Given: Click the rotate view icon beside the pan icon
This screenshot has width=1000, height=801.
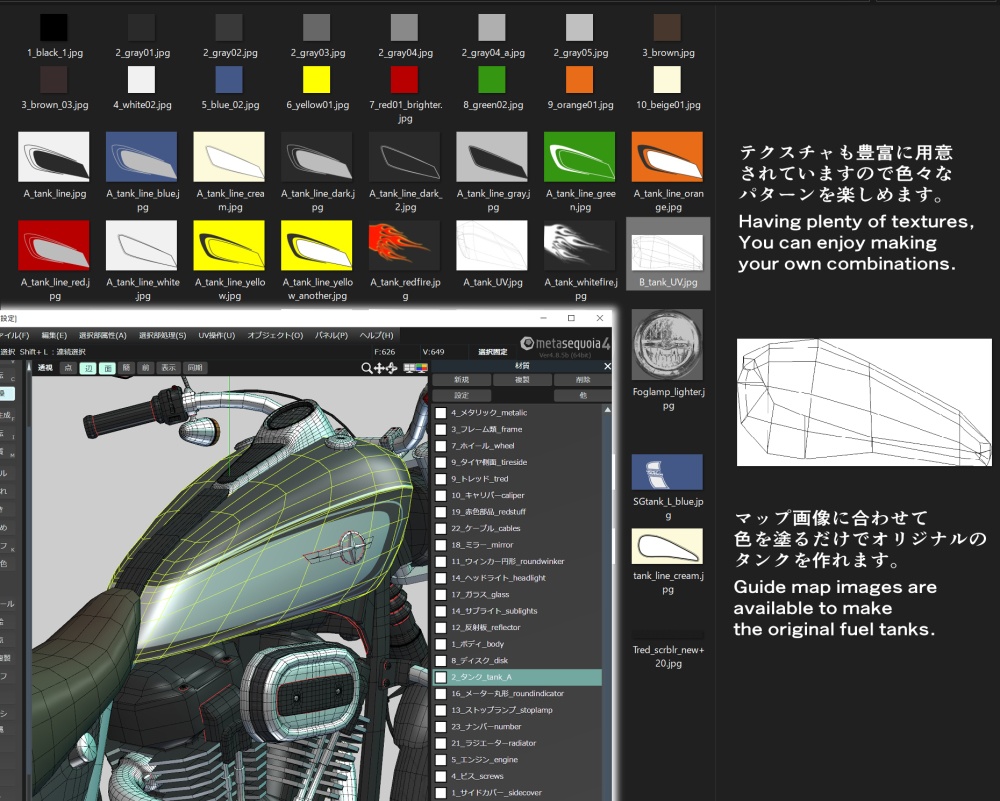Looking at the screenshot, I should pyautogui.click(x=390, y=368).
